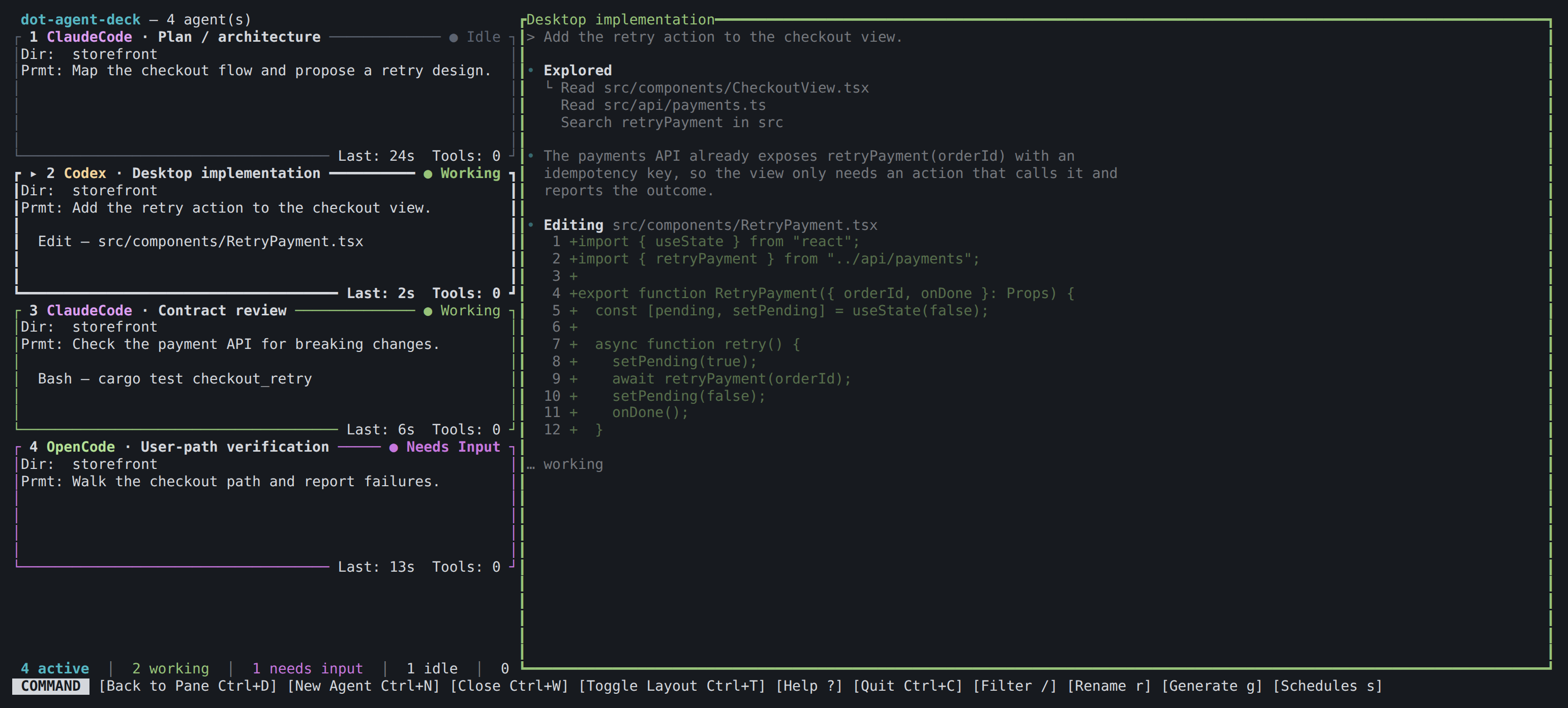Click the 'Needs Input' label on OpenCode agent

pos(453,447)
